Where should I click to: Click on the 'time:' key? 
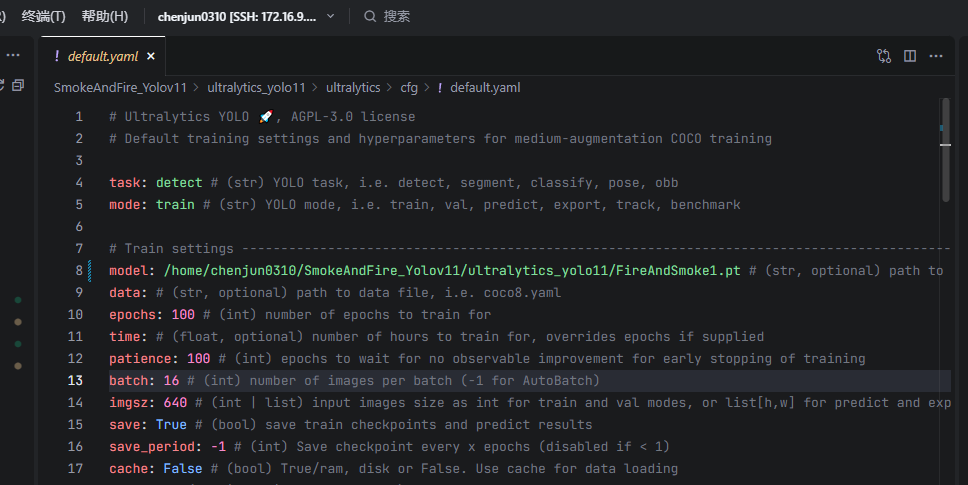(128, 336)
